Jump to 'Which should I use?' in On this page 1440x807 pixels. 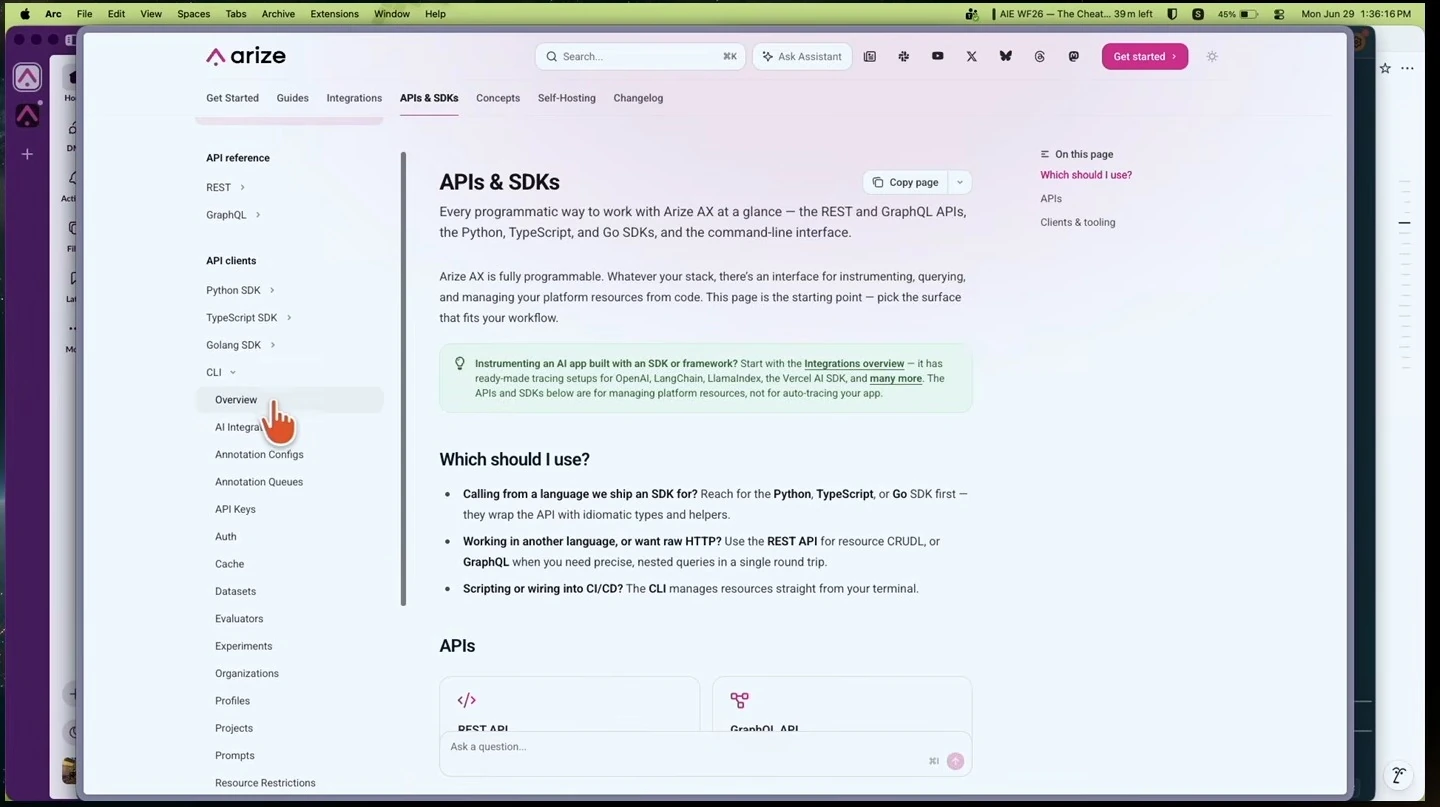1086,175
